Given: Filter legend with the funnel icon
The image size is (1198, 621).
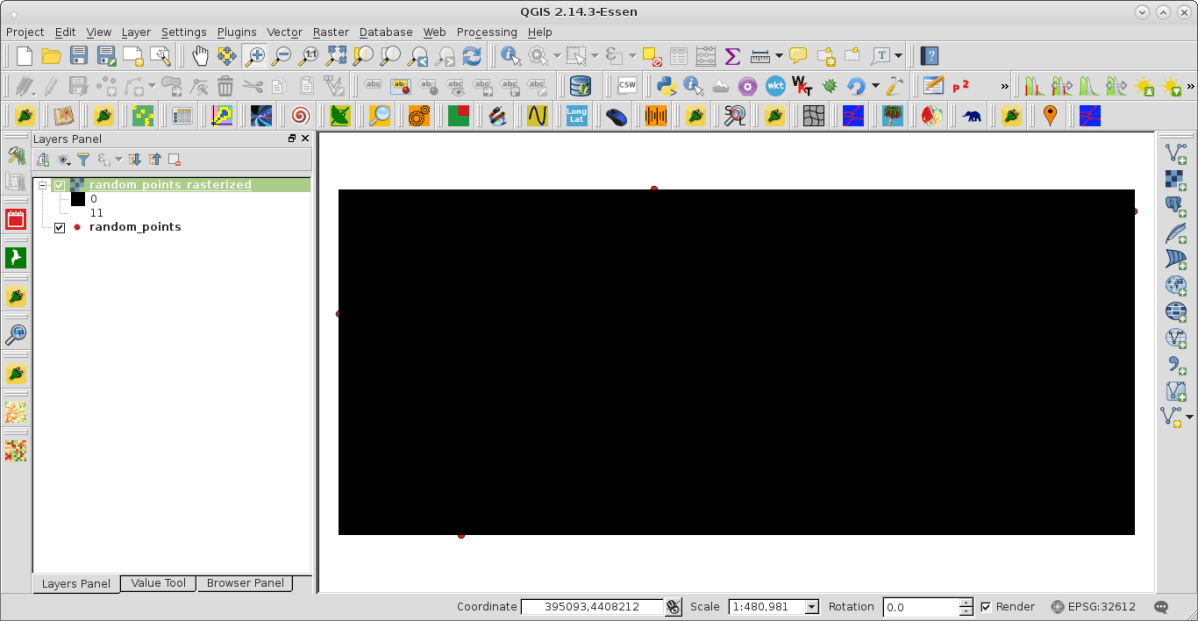Looking at the screenshot, I should tap(83, 160).
